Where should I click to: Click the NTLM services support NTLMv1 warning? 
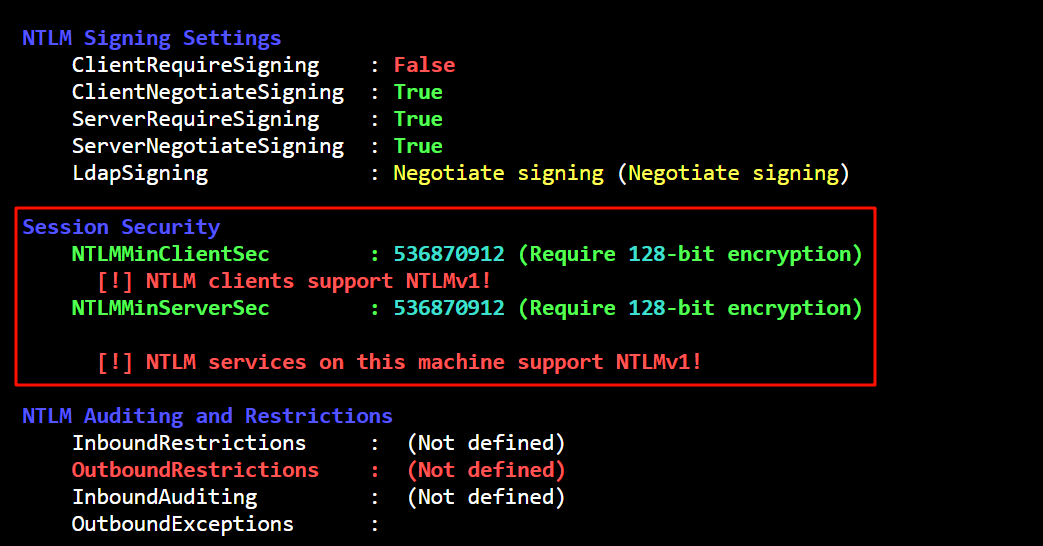(400, 362)
